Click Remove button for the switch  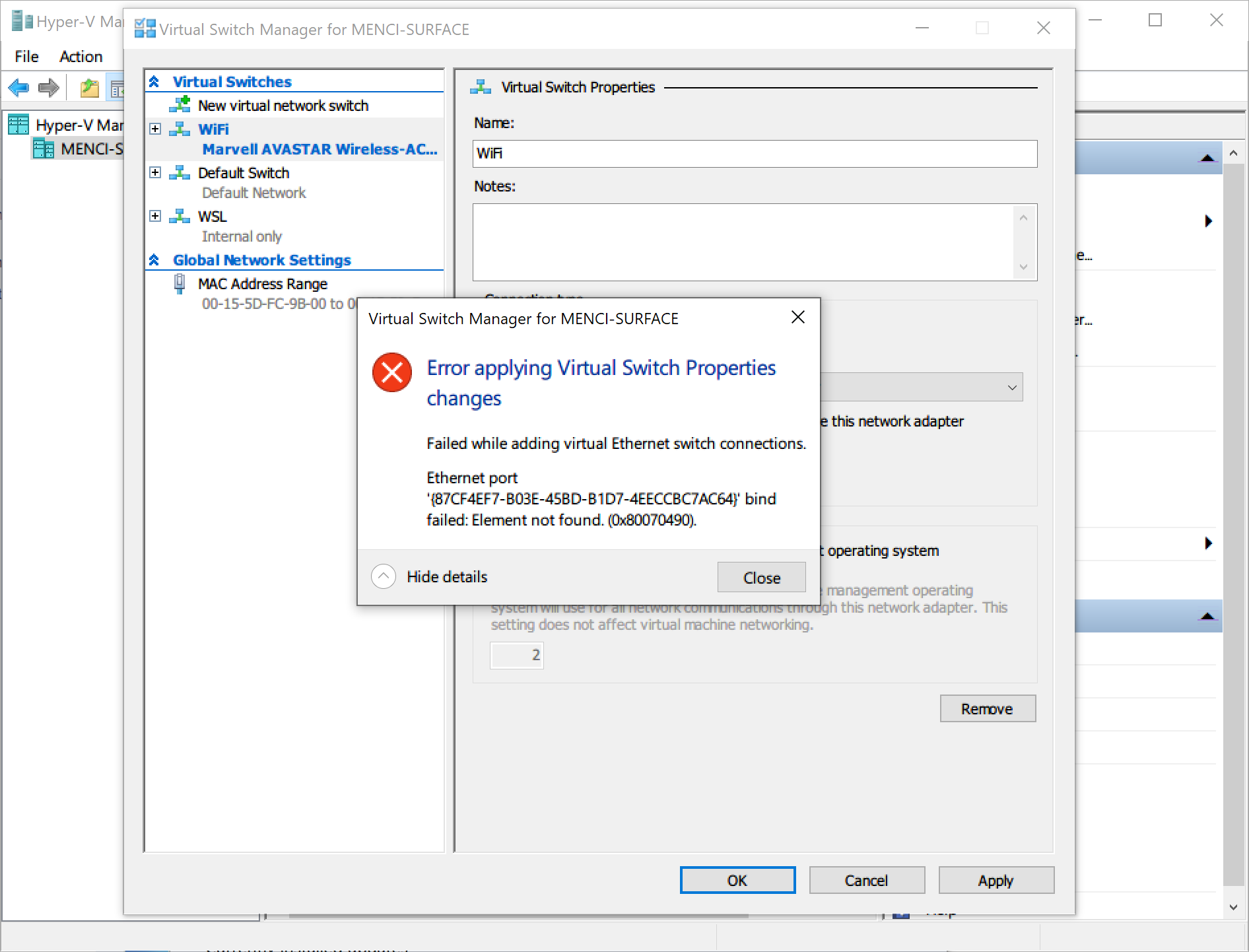pyautogui.click(x=988, y=708)
